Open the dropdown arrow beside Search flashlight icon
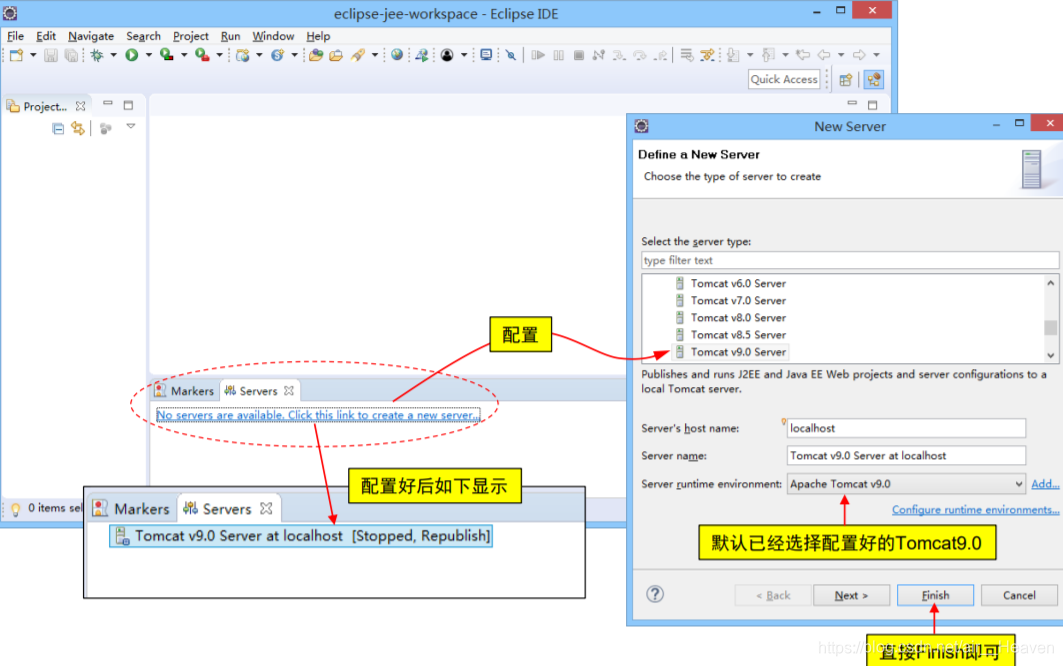 pyautogui.click(x=374, y=56)
